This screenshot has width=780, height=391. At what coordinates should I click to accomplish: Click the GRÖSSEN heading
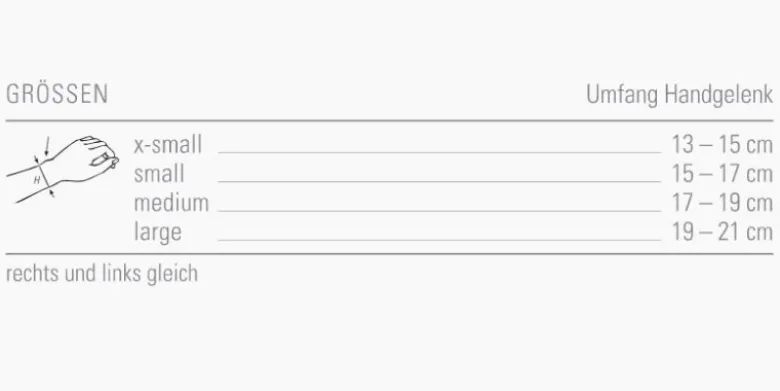click(57, 94)
